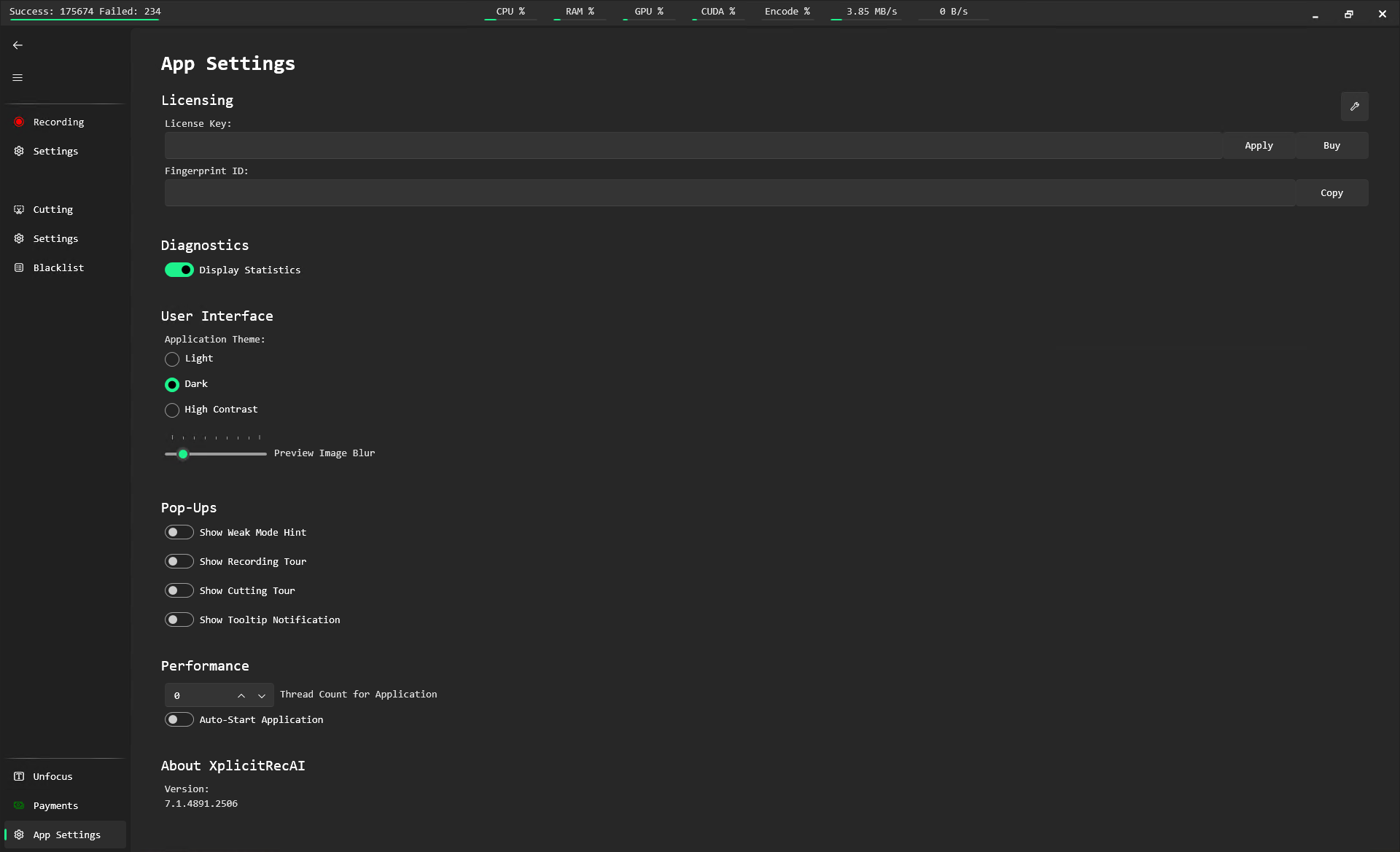Viewport: 1400px width, 852px height.
Task: Select App Settings in the sidebar
Action: point(67,835)
